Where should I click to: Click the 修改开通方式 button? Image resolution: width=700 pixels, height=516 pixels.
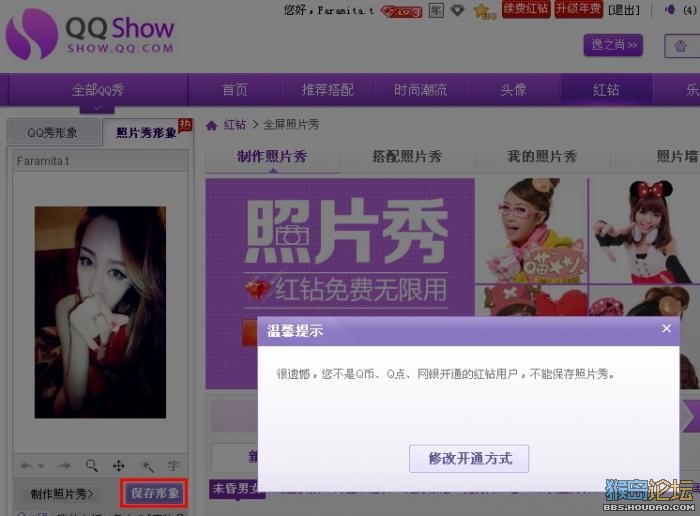469,458
